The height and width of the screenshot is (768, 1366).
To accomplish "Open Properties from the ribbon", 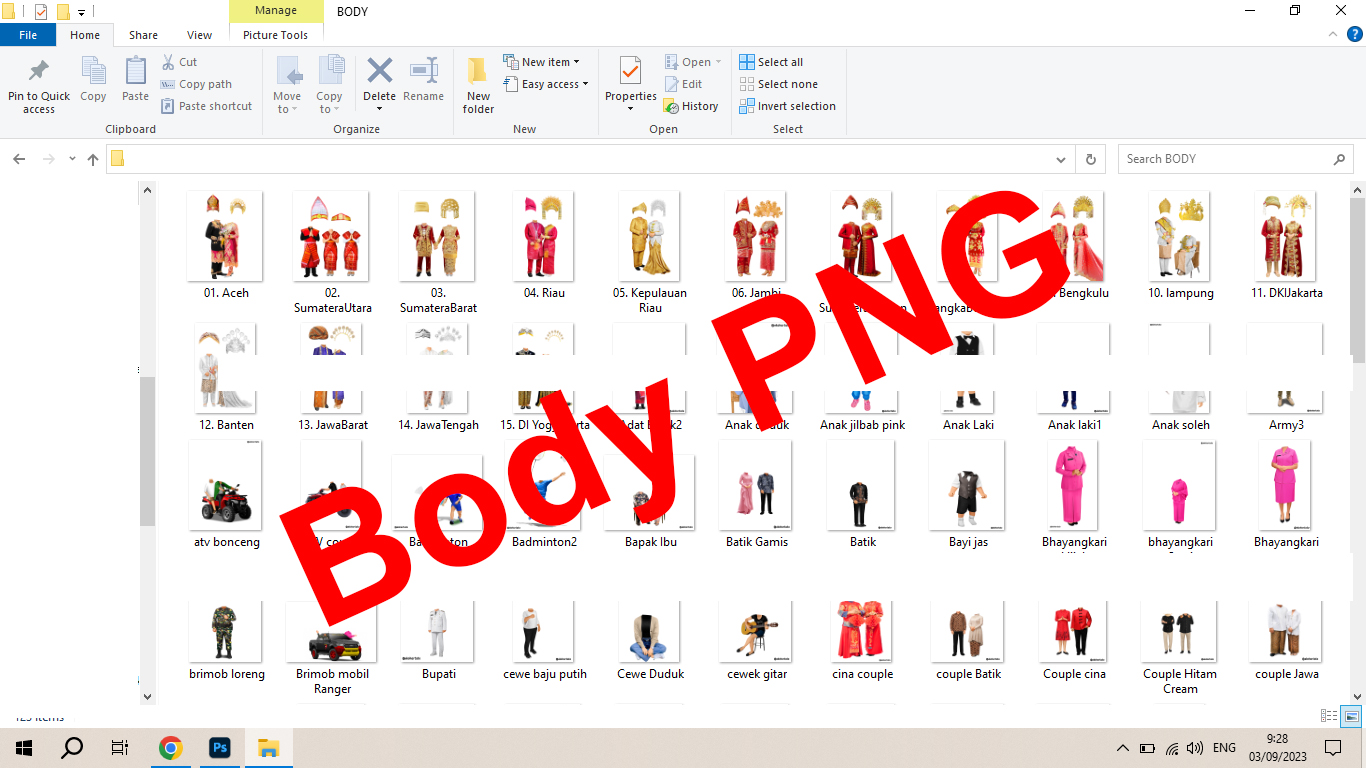I will [630, 72].
